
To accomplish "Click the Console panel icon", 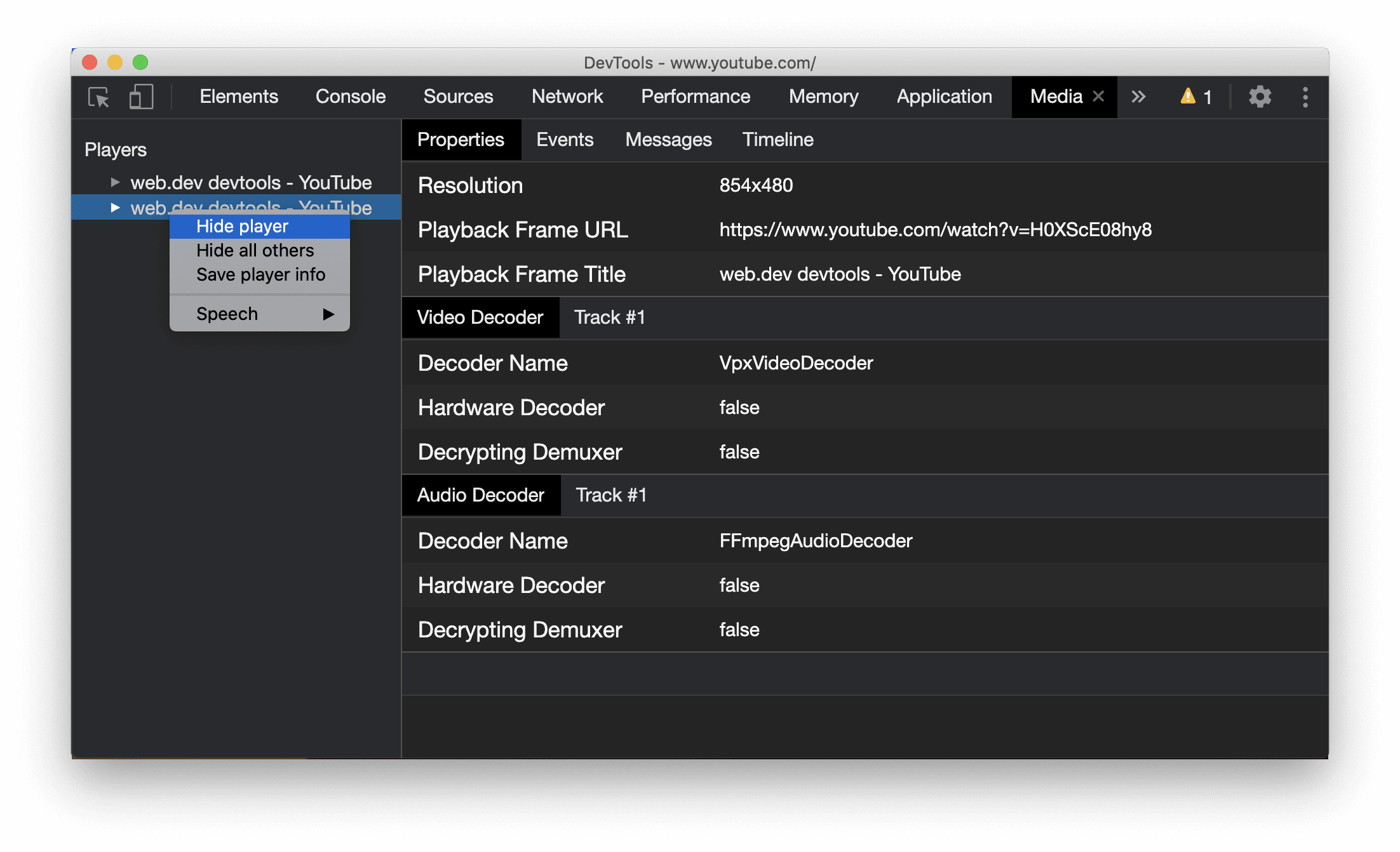I will 350,97.
